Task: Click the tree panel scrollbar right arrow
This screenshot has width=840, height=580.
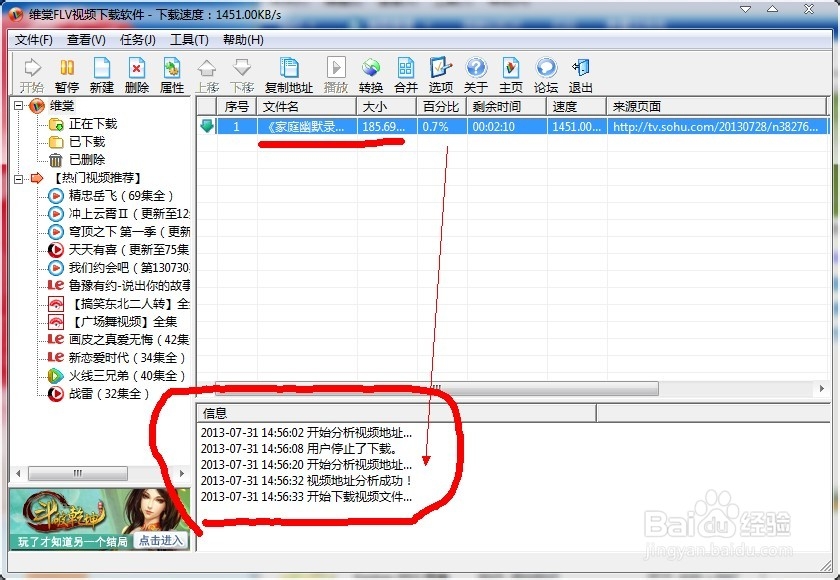Action: point(182,473)
